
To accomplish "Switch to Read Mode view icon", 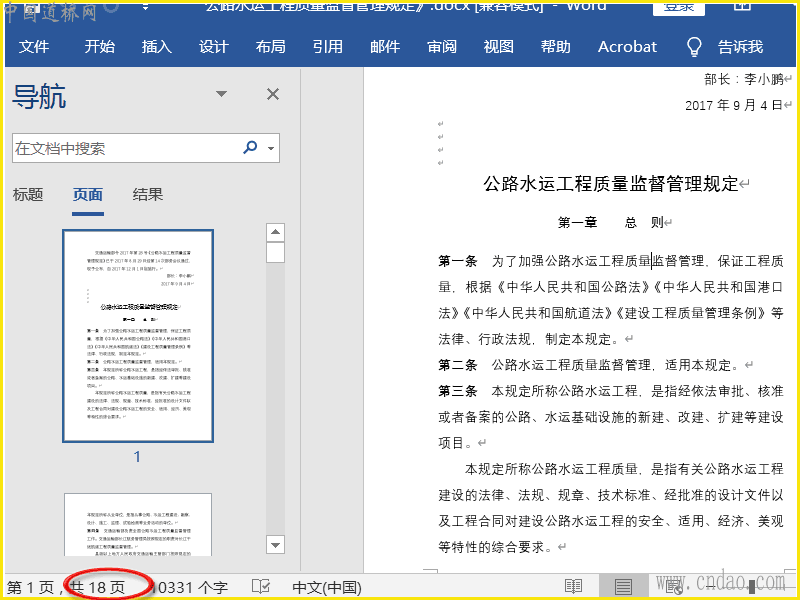I will point(573,587).
